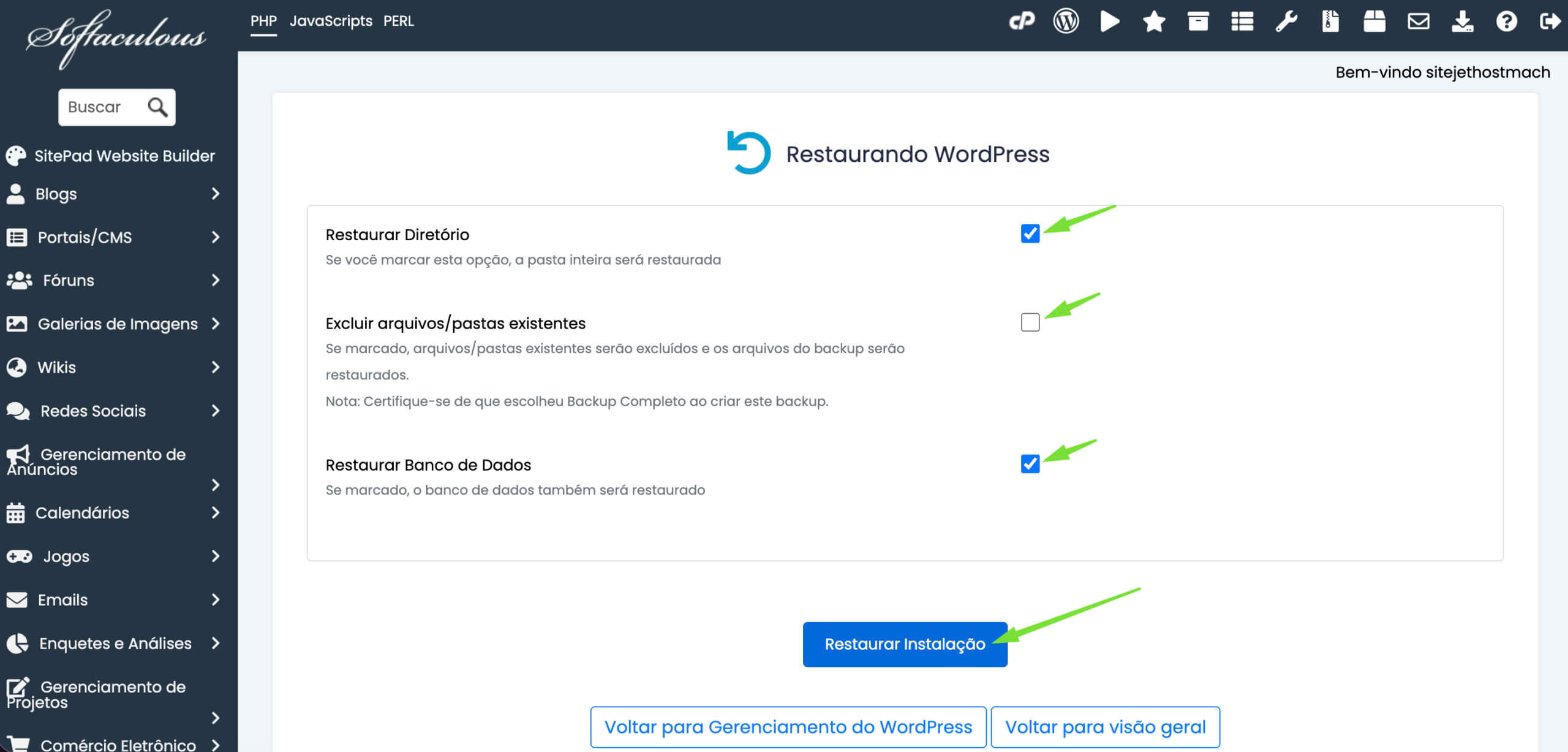Open the cPanel icon in top toolbar
The image size is (1568, 752).
point(1022,21)
